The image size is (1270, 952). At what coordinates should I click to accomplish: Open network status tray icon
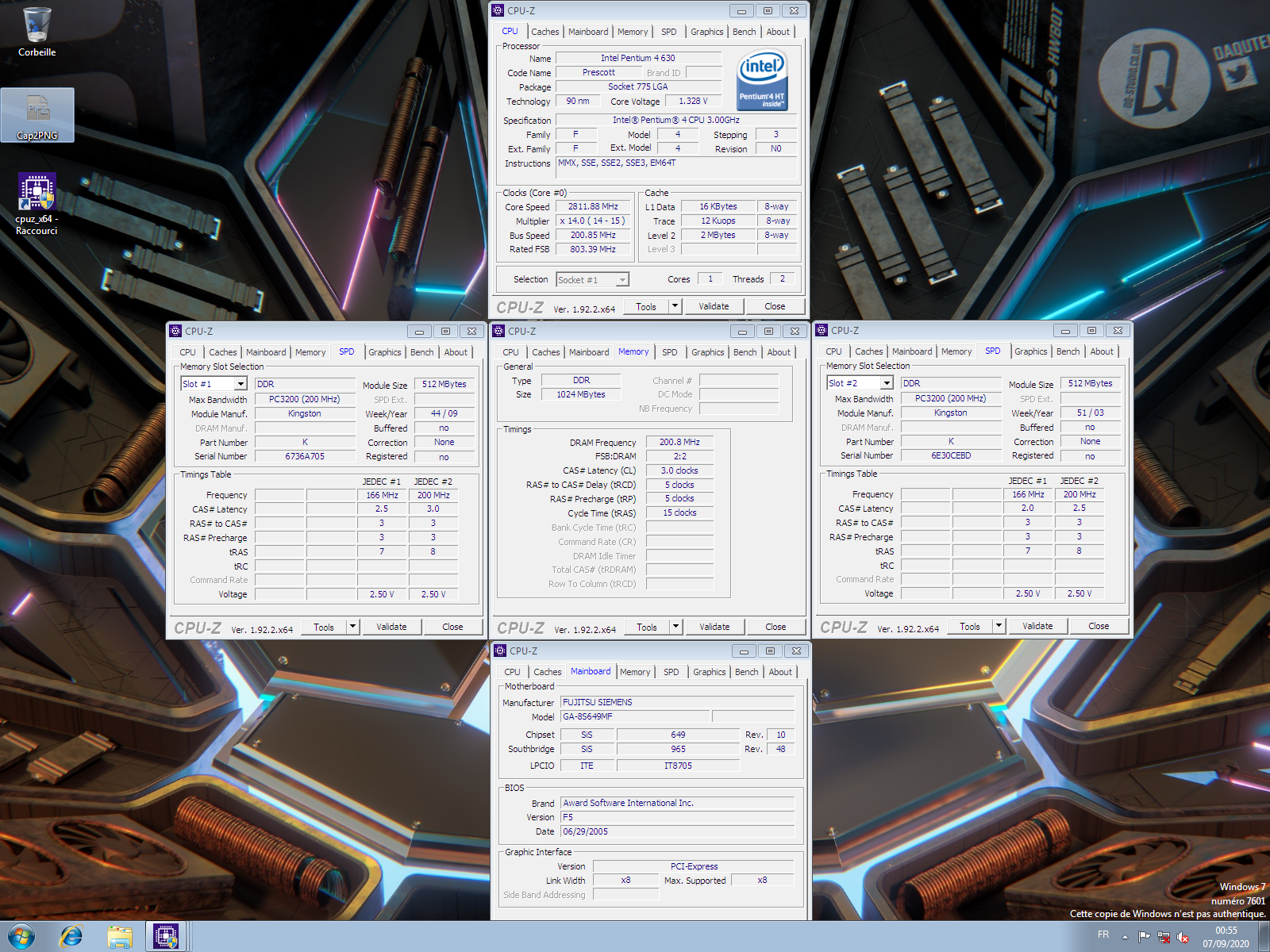pos(1164,937)
